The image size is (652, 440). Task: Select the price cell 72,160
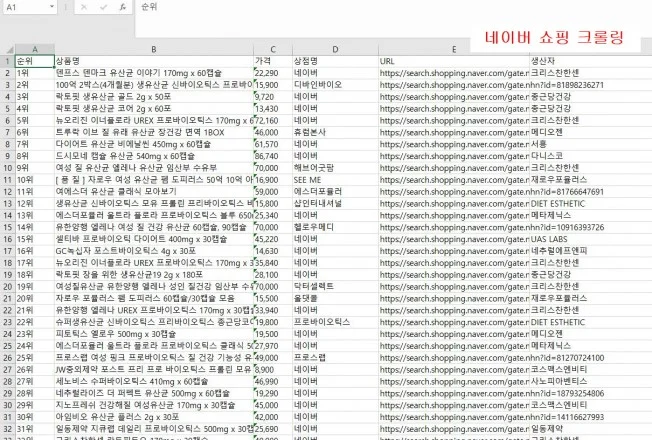coord(273,121)
